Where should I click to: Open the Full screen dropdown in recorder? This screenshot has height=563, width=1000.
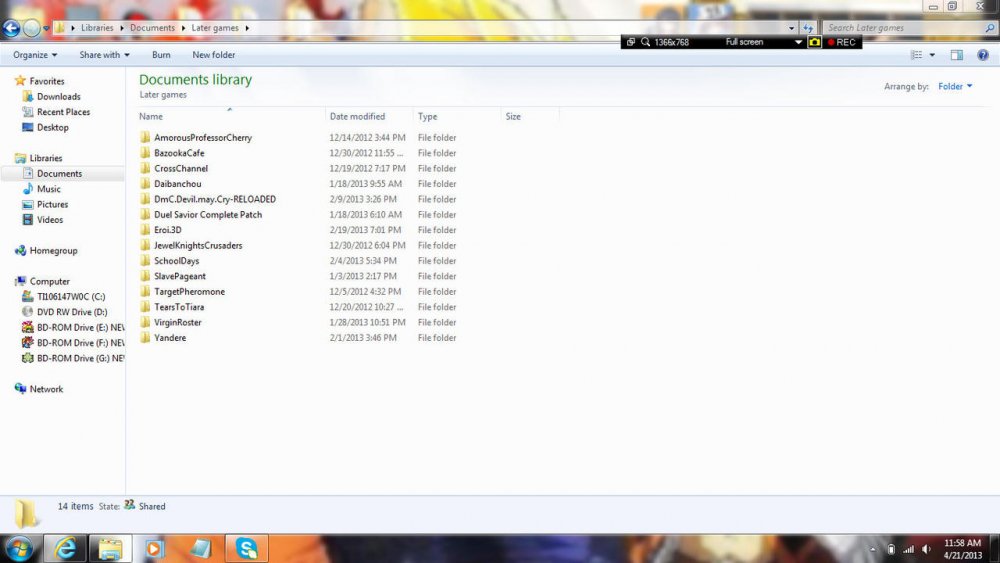[x=798, y=42]
